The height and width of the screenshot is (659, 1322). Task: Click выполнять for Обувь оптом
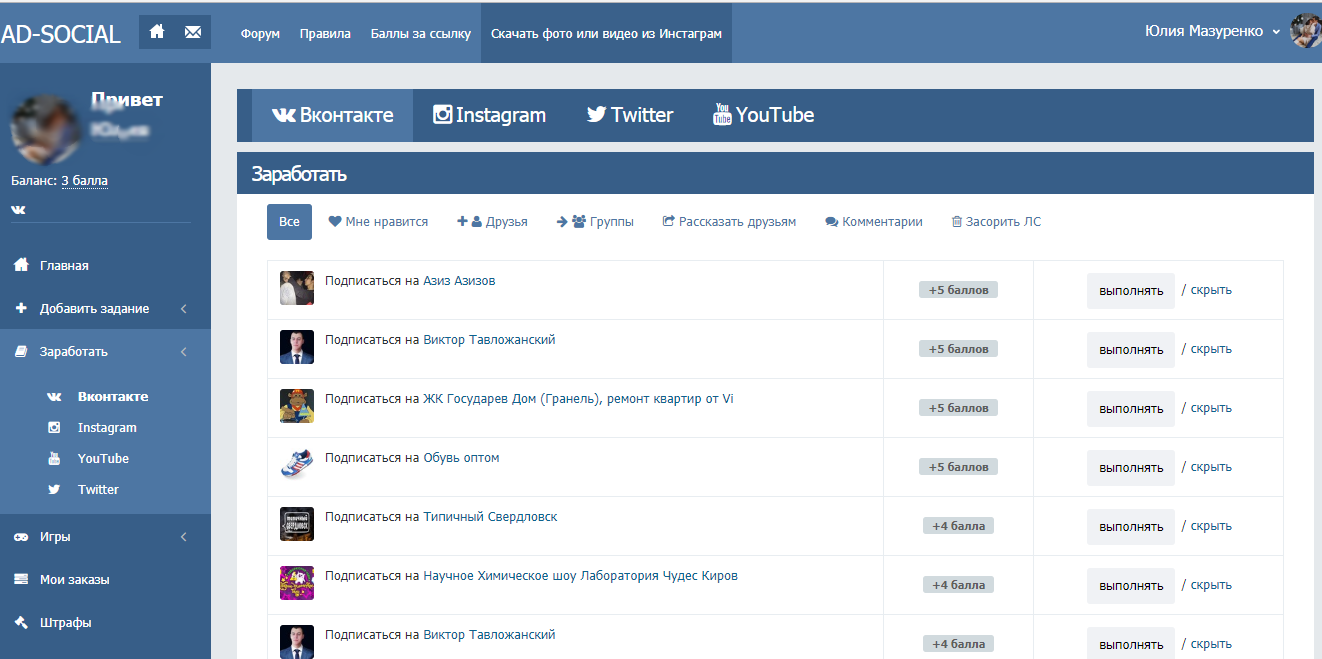point(1131,468)
